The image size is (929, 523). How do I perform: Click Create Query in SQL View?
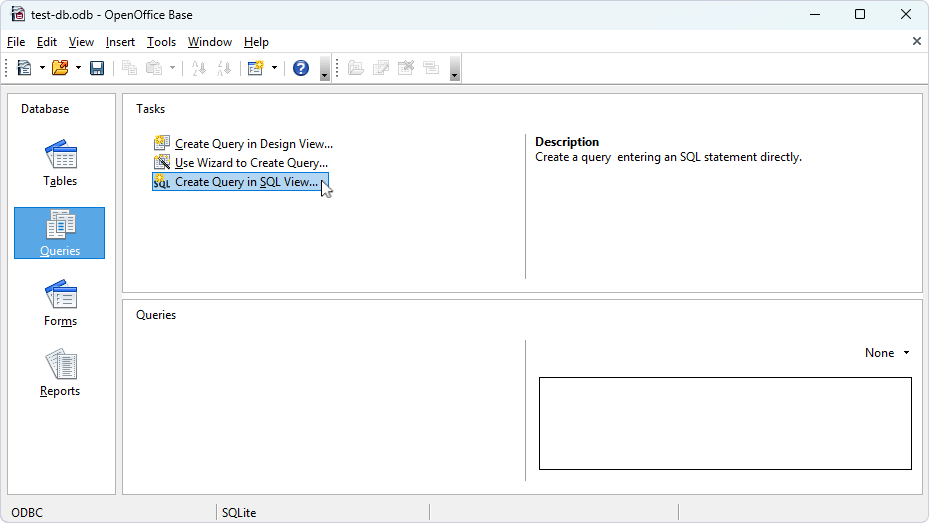241,182
